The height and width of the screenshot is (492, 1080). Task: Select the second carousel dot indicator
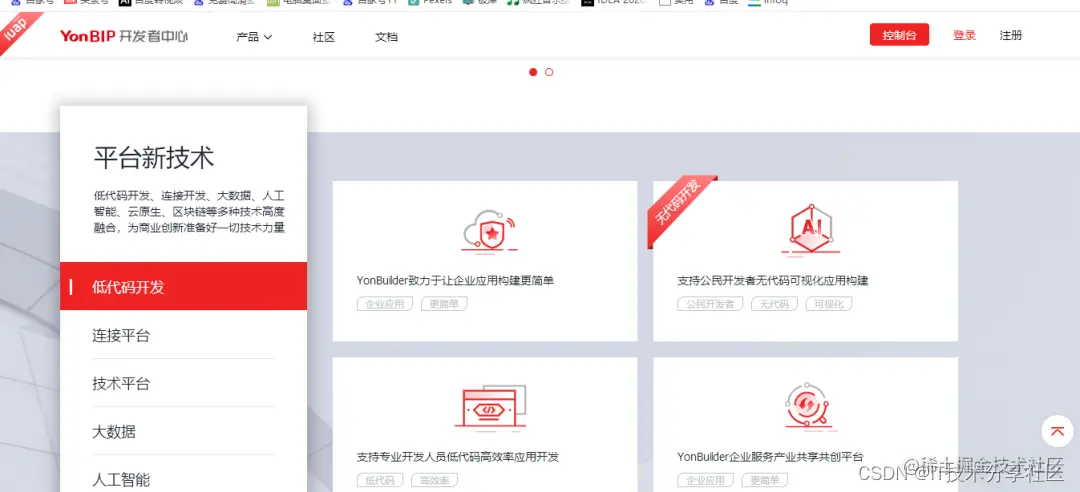549,72
